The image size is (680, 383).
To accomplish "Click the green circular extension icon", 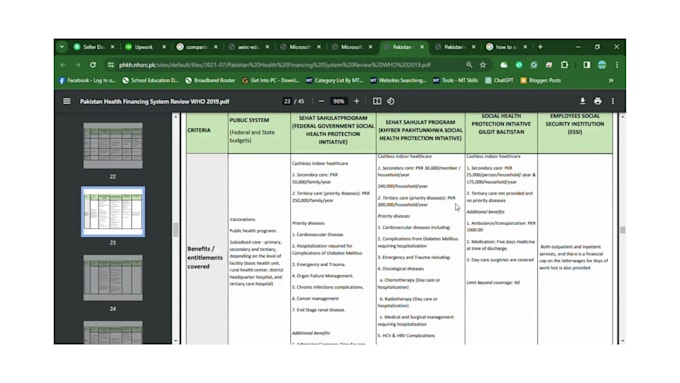I will coord(519,65).
